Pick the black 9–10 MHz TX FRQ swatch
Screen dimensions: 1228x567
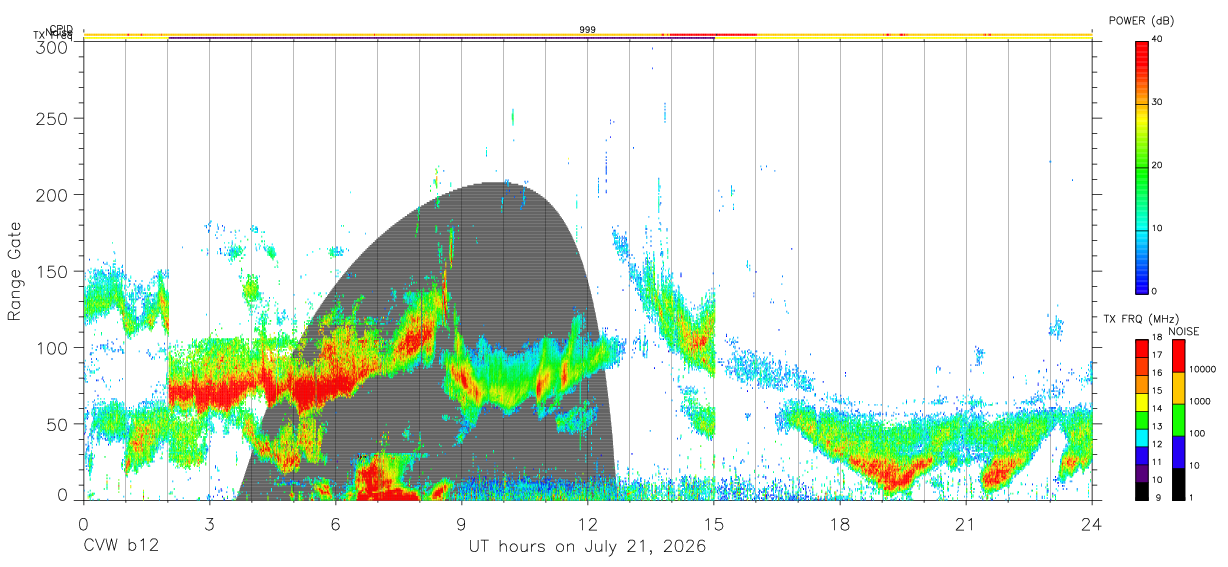click(x=1142, y=491)
